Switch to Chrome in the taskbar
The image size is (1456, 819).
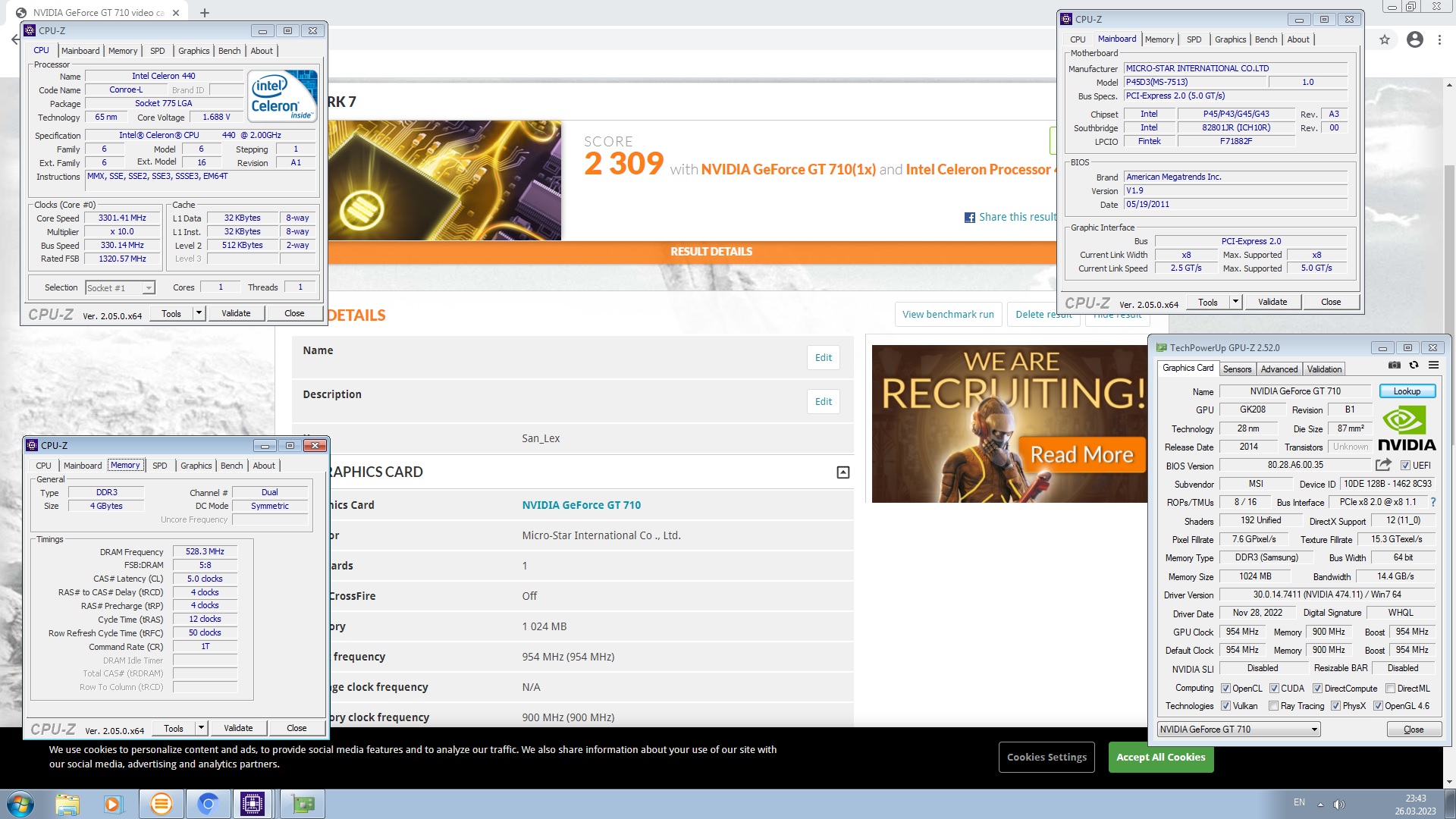[208, 804]
